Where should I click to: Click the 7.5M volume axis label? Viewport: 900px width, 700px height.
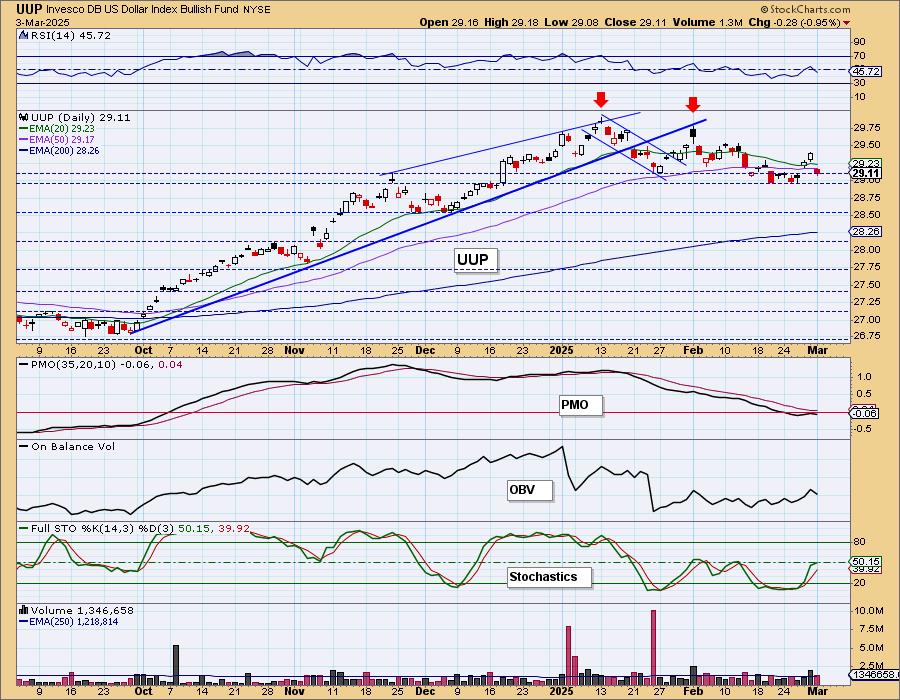(870, 629)
